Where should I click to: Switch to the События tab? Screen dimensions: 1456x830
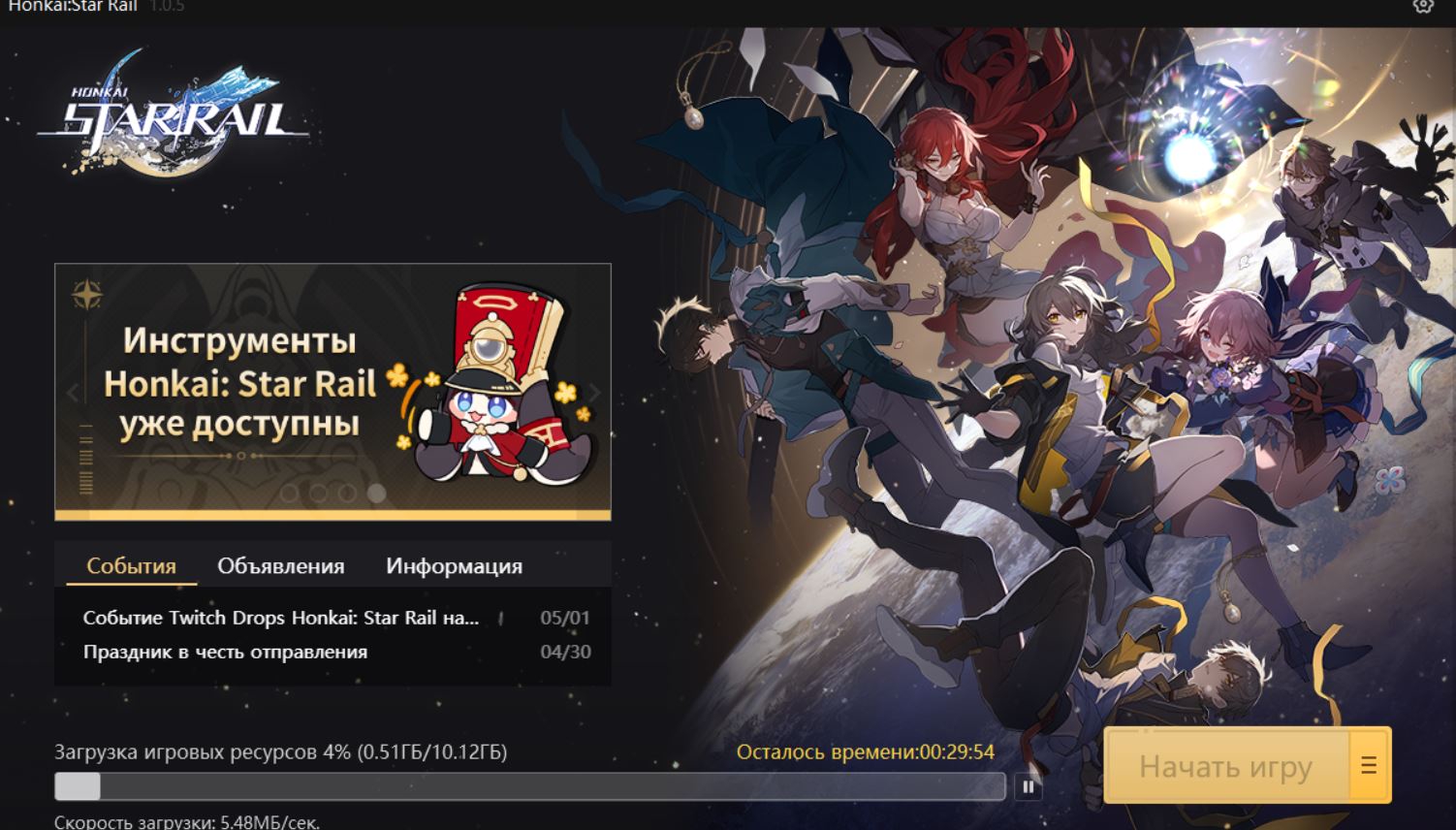131,566
